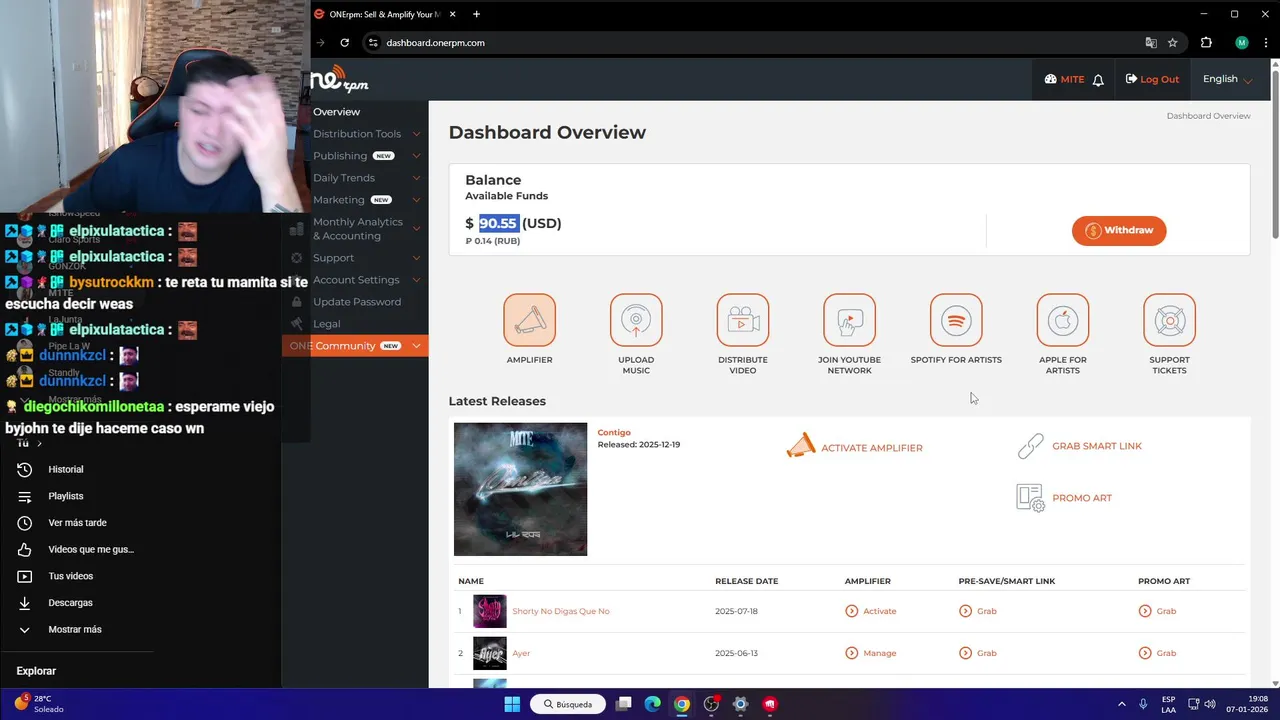Bookmark this page with star icon
The height and width of the screenshot is (720, 1280).
pos(1173,43)
